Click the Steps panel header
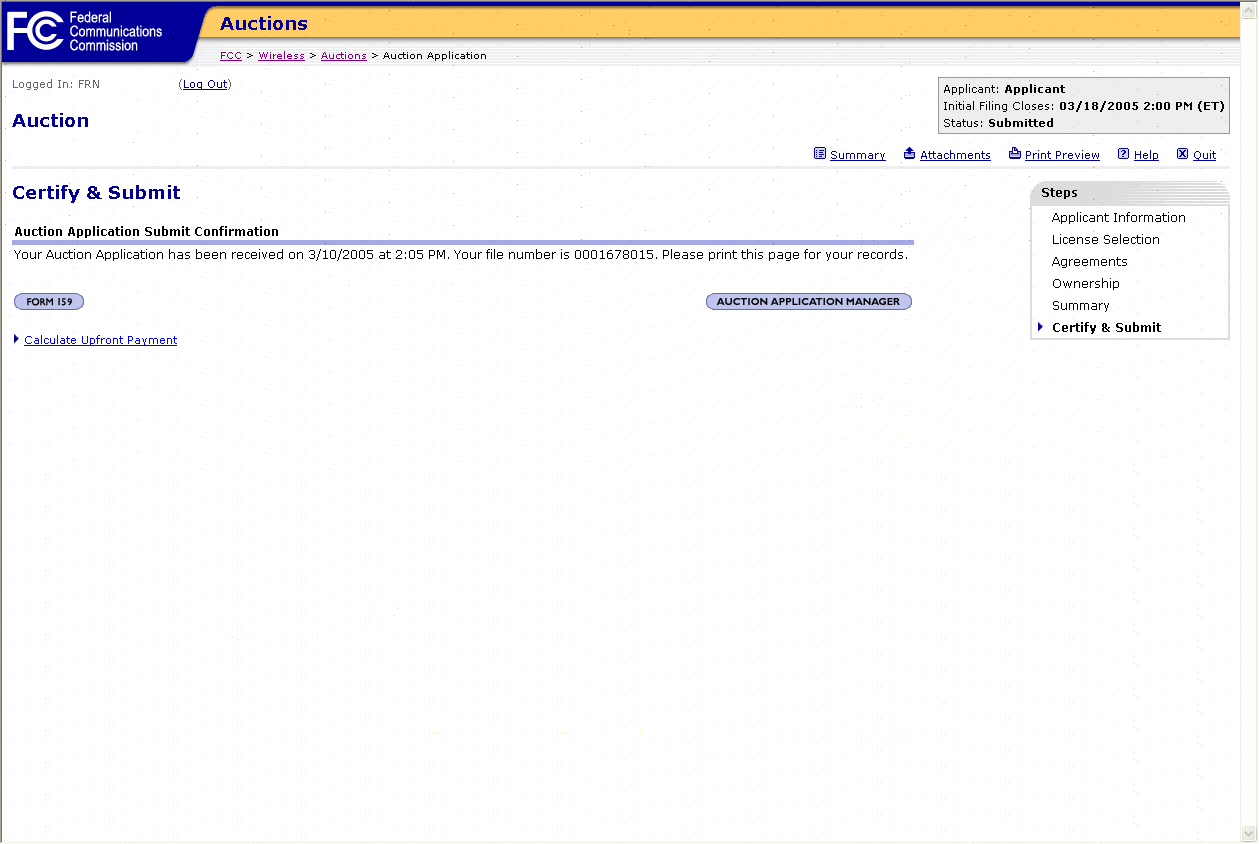The width and height of the screenshot is (1259, 844). coord(1130,193)
